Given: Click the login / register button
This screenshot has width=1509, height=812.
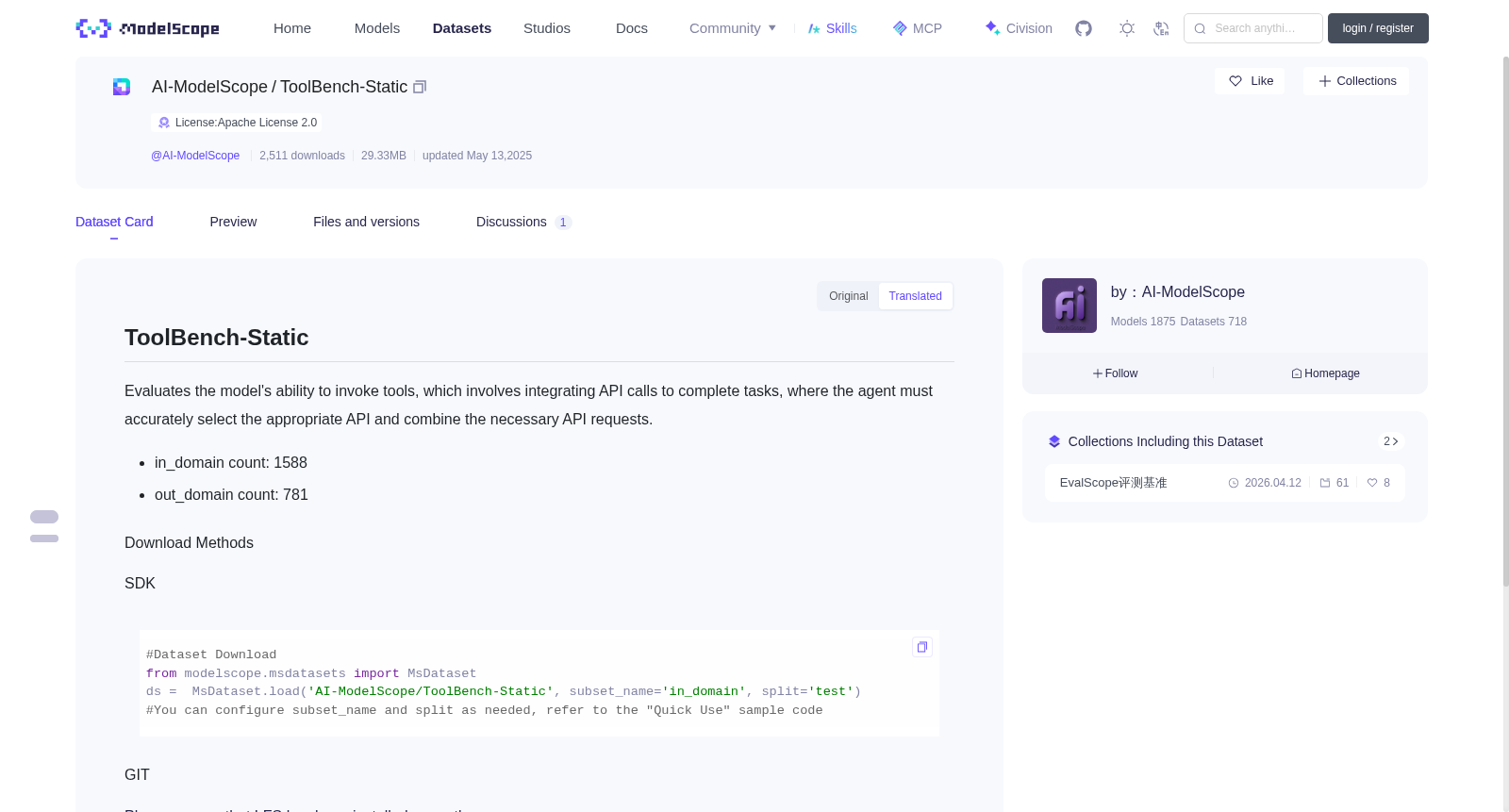Looking at the screenshot, I should [1378, 28].
